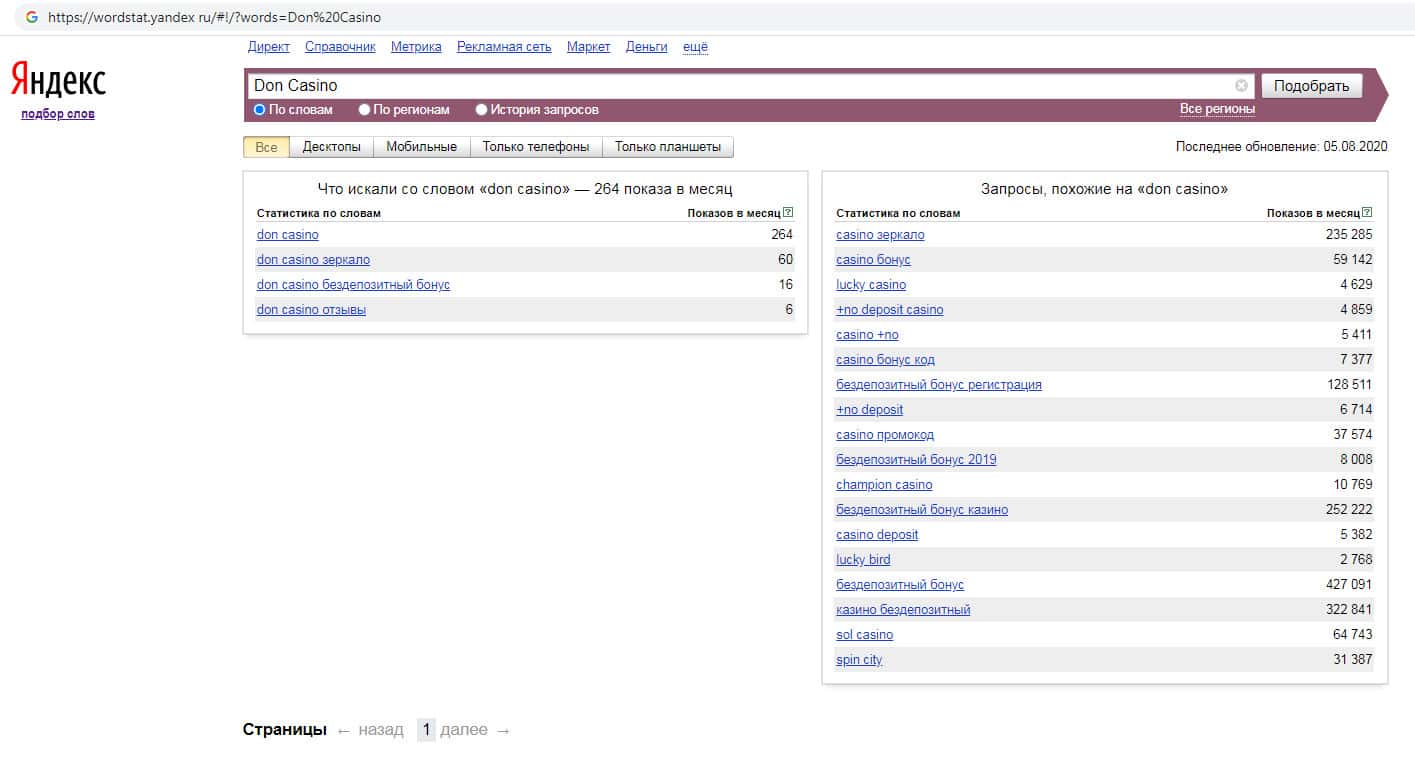Viewport: 1415px width, 766px height.
Task: Open the '+no deposit casino' query link
Action: 889,310
